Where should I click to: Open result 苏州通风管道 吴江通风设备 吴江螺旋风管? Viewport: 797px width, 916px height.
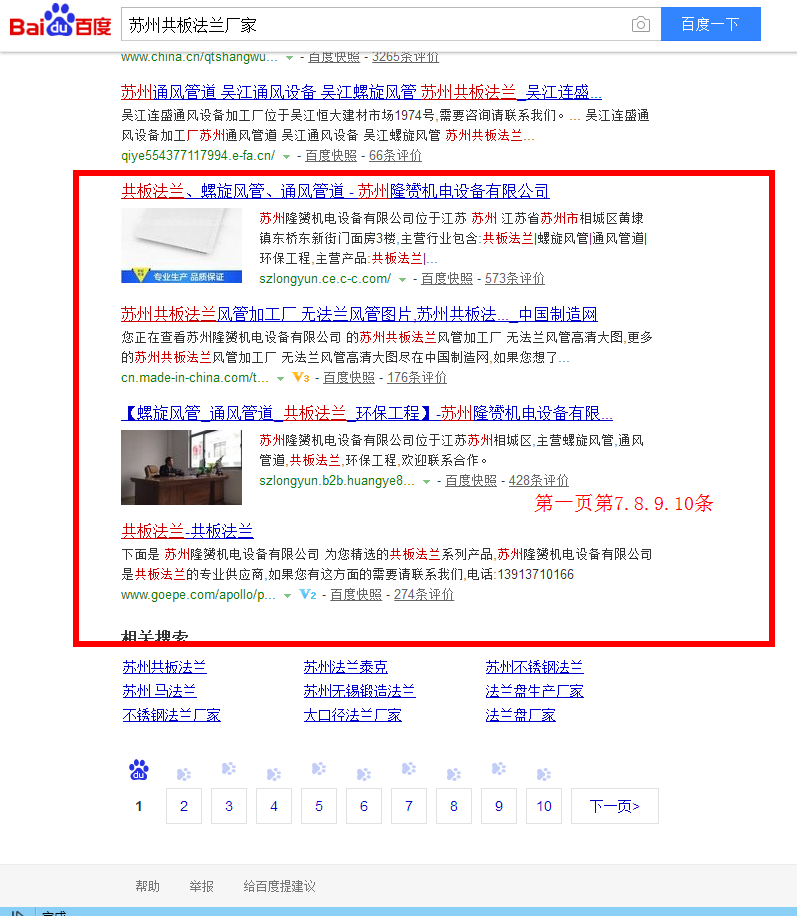pos(361,92)
